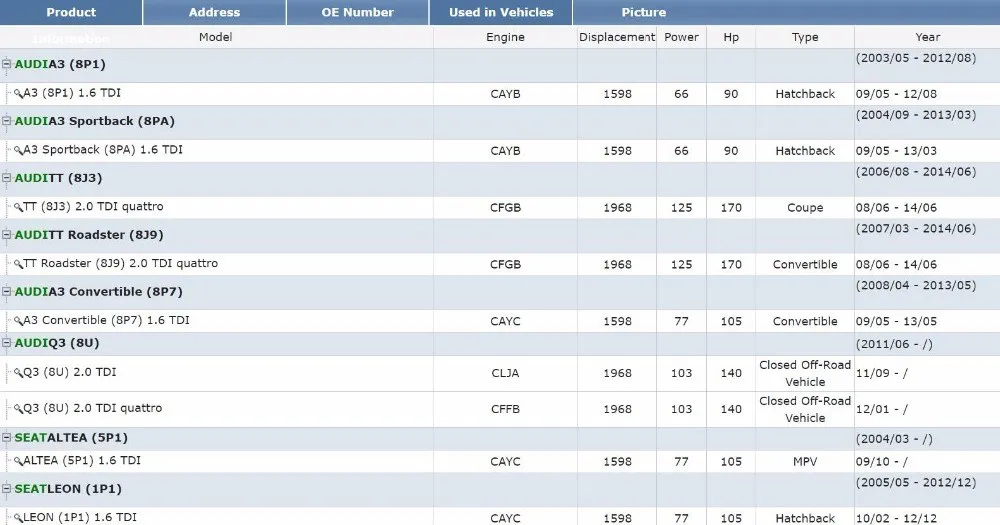Open the A3 Sportback (8PA) 1.6 TDI entry
The width and height of the screenshot is (1000, 525).
103,150
